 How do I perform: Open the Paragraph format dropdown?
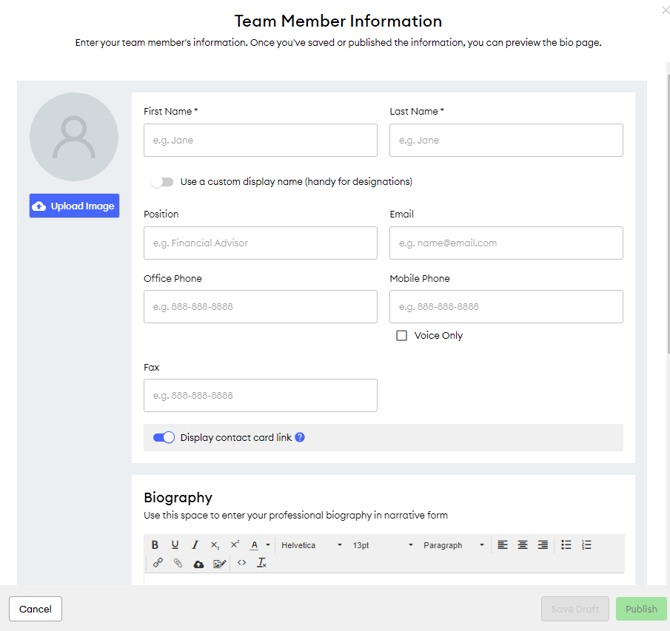pos(453,545)
